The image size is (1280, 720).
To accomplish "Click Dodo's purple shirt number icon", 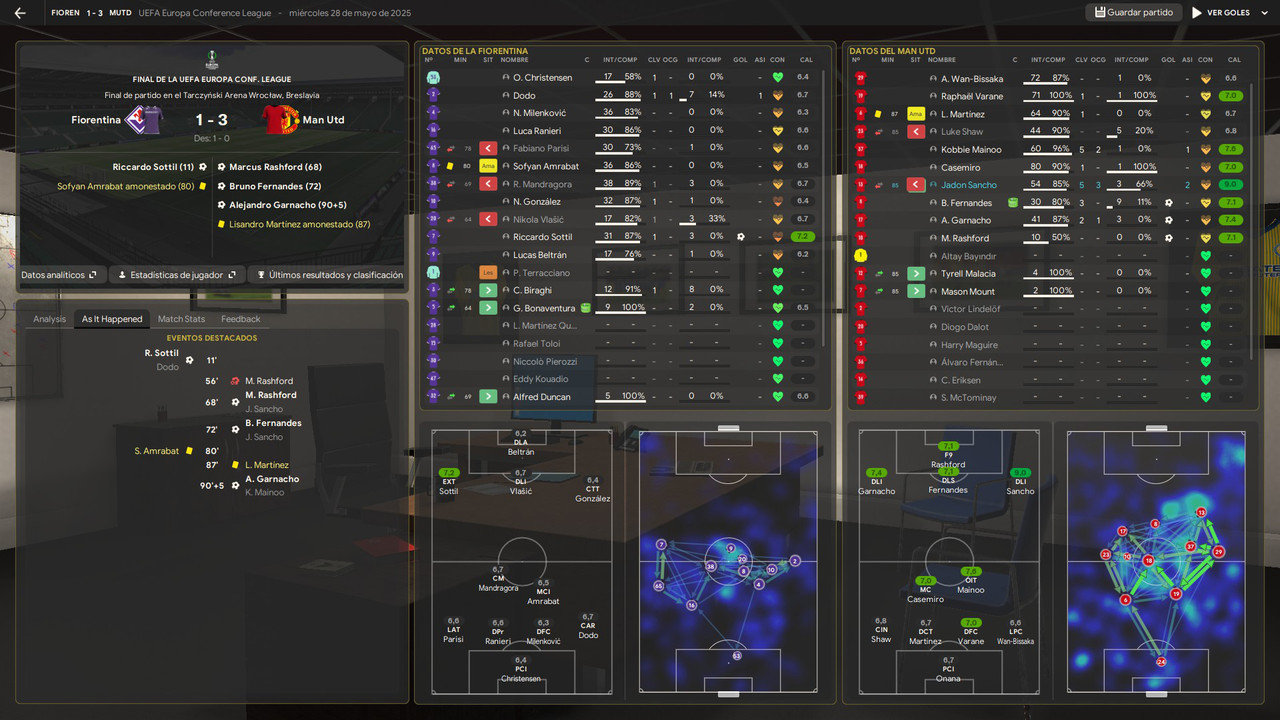I will 432,95.
